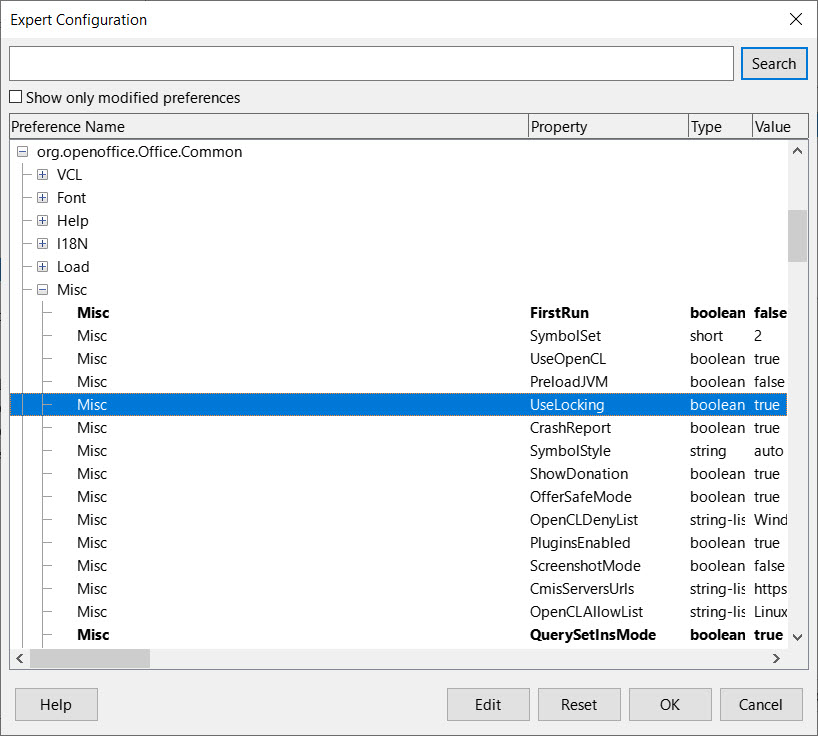The width and height of the screenshot is (818, 736).
Task: Select the UseOpenCL preference row
Action: pyautogui.click(x=399, y=358)
